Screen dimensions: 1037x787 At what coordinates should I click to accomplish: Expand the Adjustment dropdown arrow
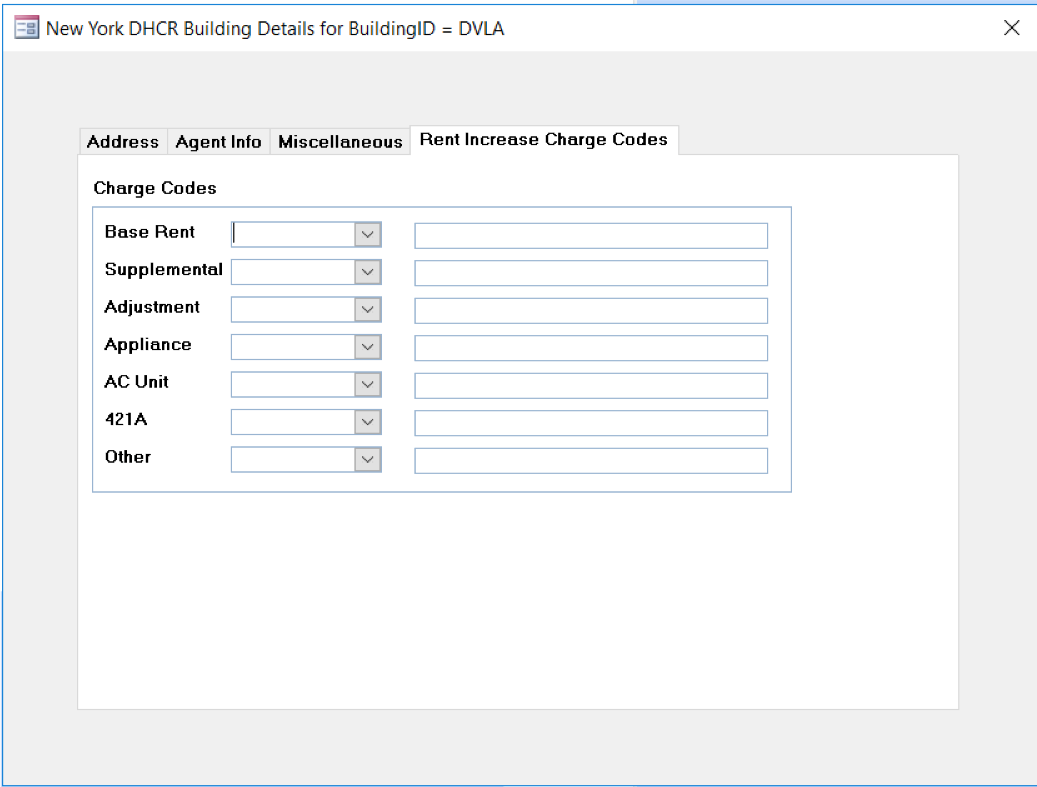pos(368,310)
